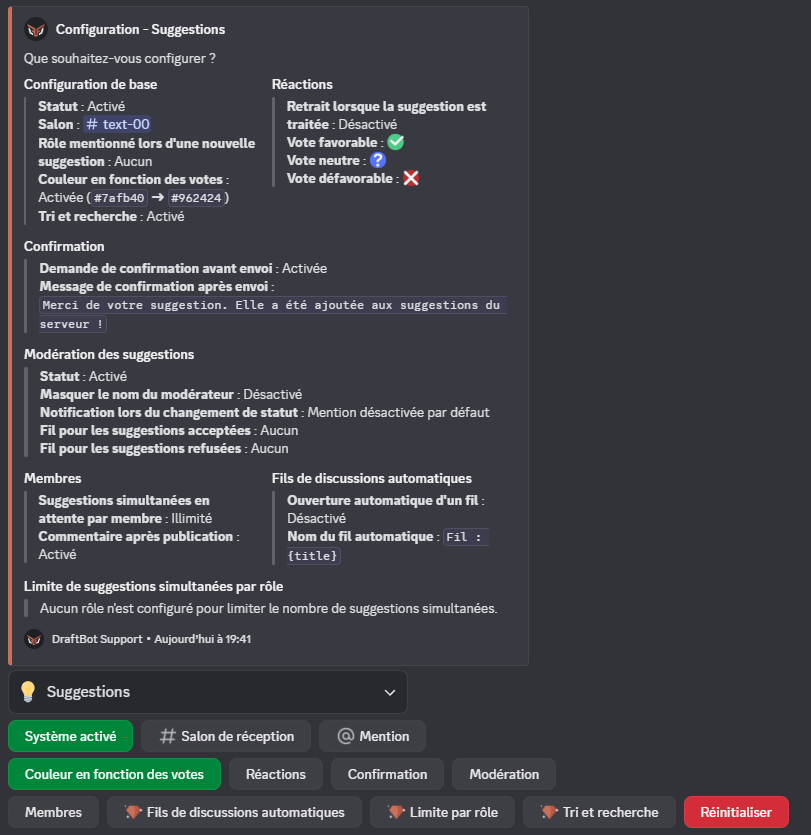The image size is (811, 835).
Task: Click the DraftBot fox avatar icon
Action: coord(37,29)
